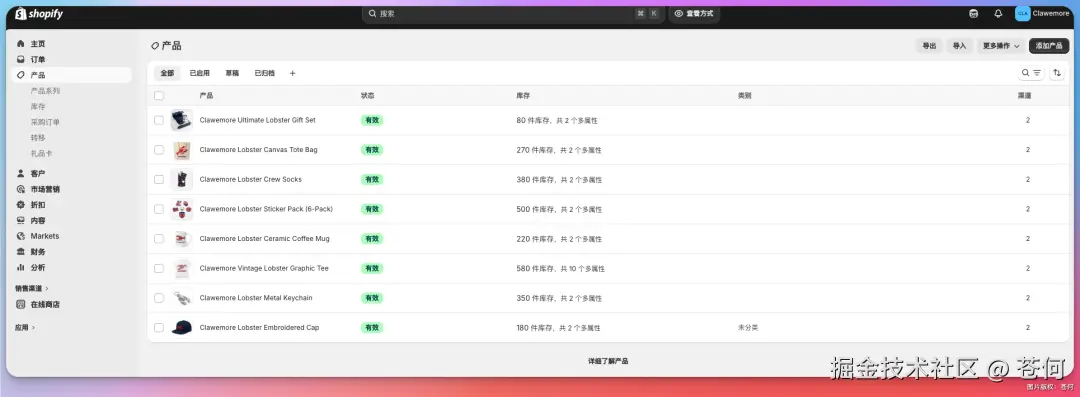The image size is (1080, 397).
Task: Click the 库存 column header
Action: coord(523,96)
